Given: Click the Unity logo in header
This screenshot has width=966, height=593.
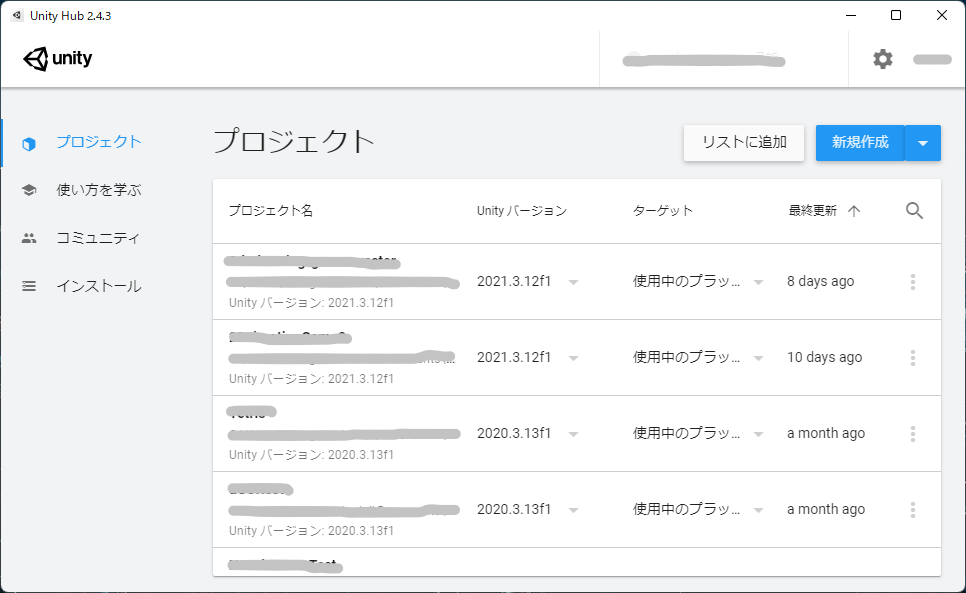Looking at the screenshot, I should tap(57, 59).
